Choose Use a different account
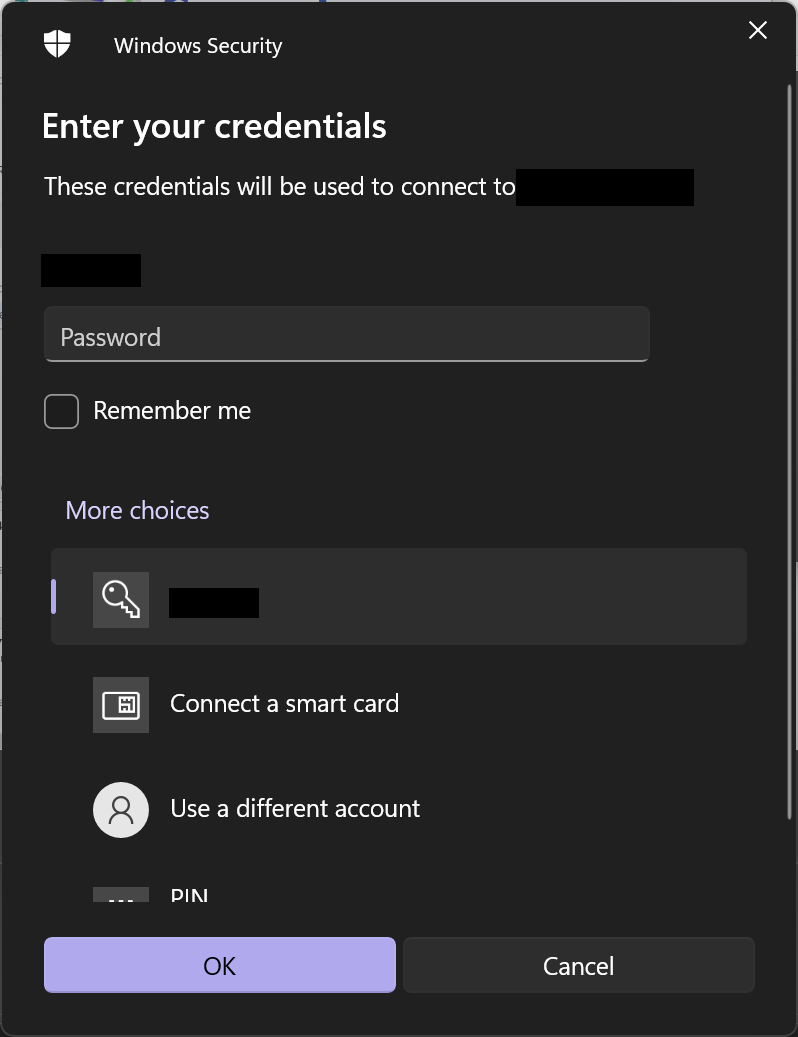Viewport: 798px width, 1037px height. (x=295, y=809)
